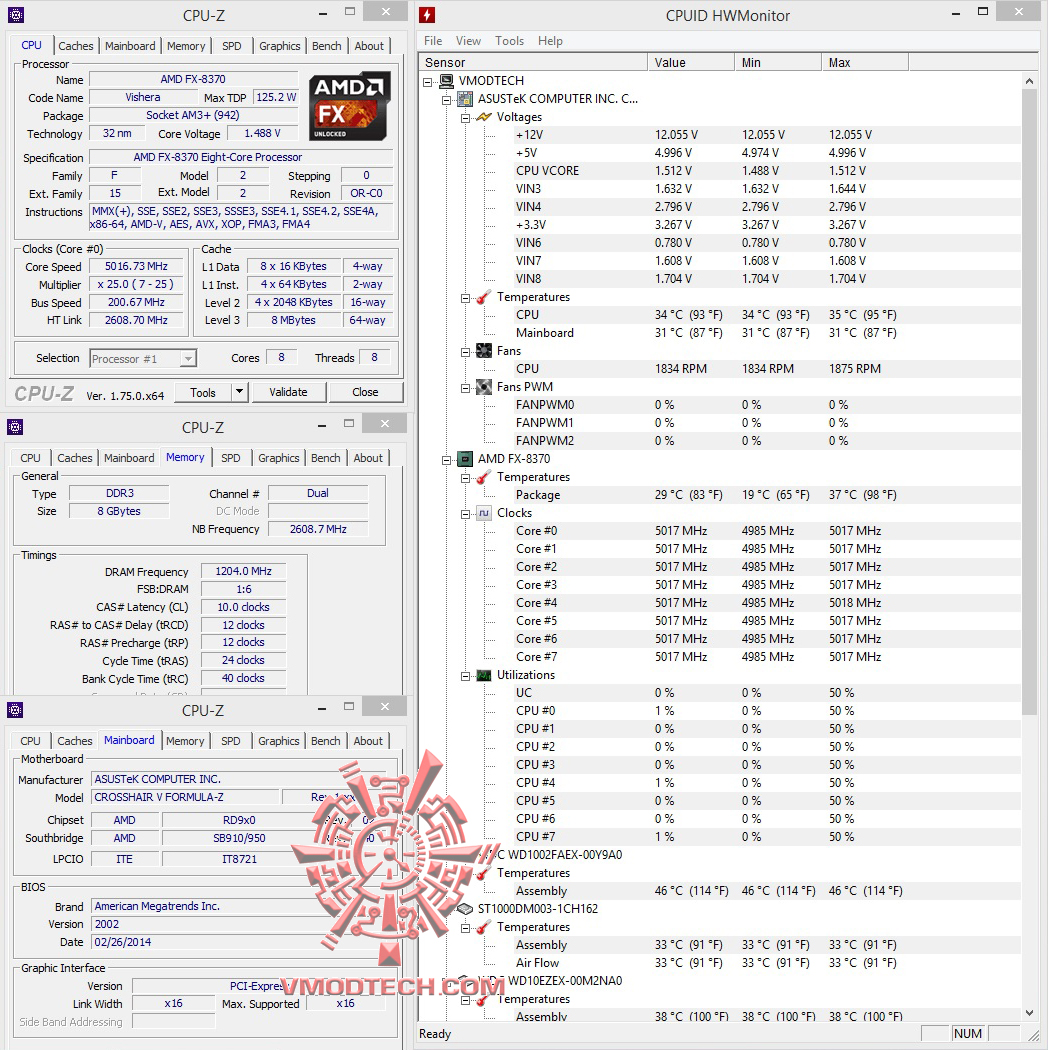This screenshot has width=1048, height=1050.
Task: Select the CPU VCORE row
Action: pos(767,171)
